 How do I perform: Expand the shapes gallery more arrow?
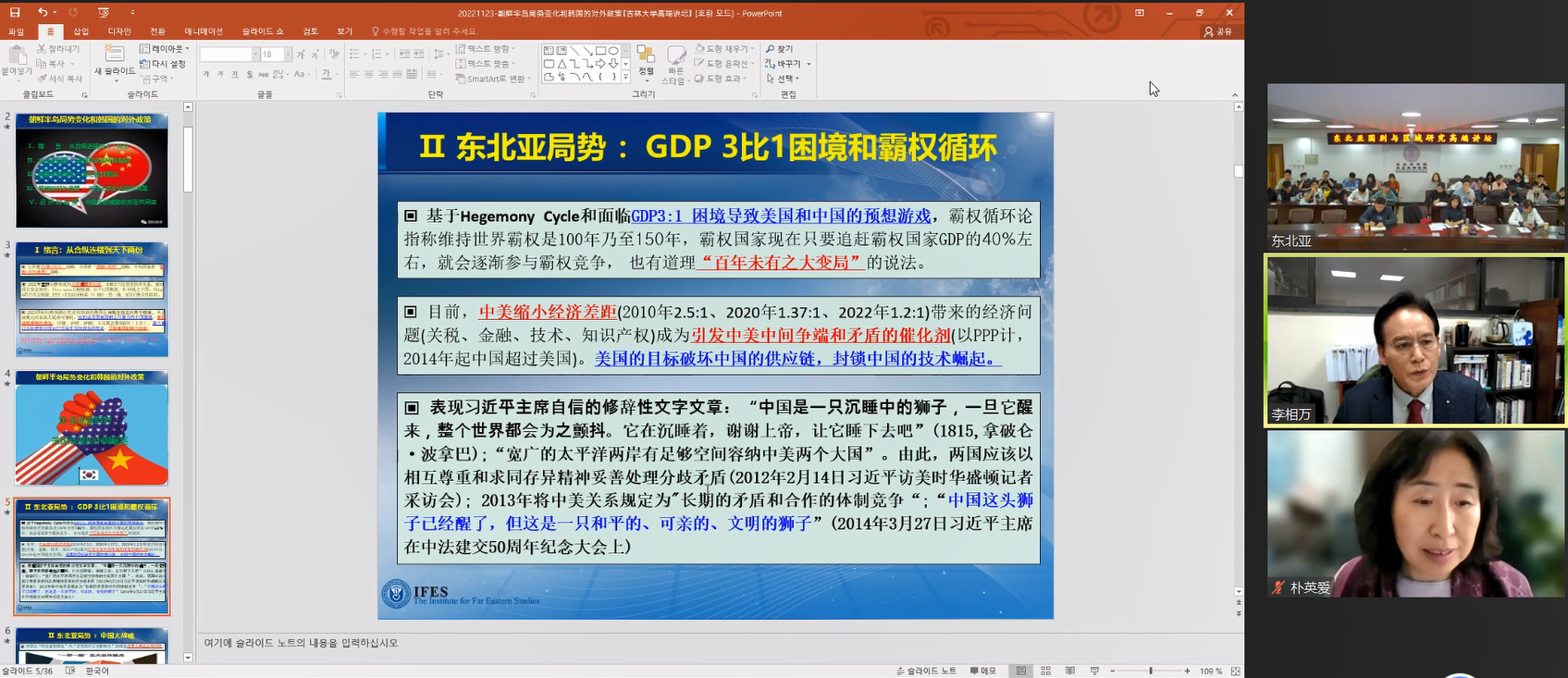pos(626,78)
